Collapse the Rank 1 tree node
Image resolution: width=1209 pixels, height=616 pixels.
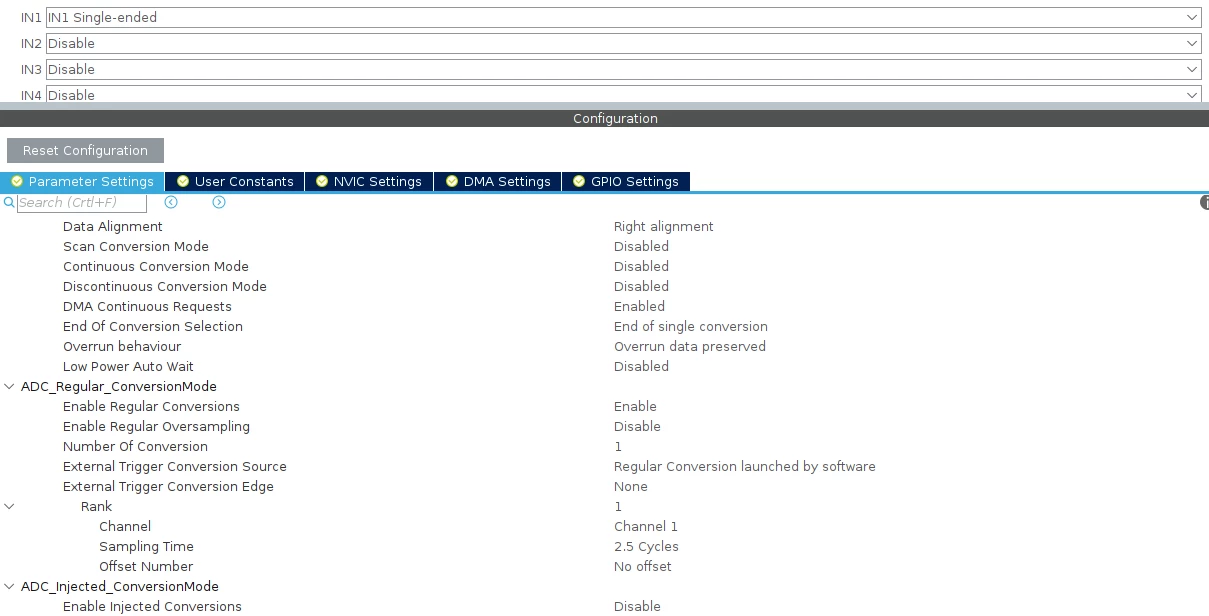(9, 506)
